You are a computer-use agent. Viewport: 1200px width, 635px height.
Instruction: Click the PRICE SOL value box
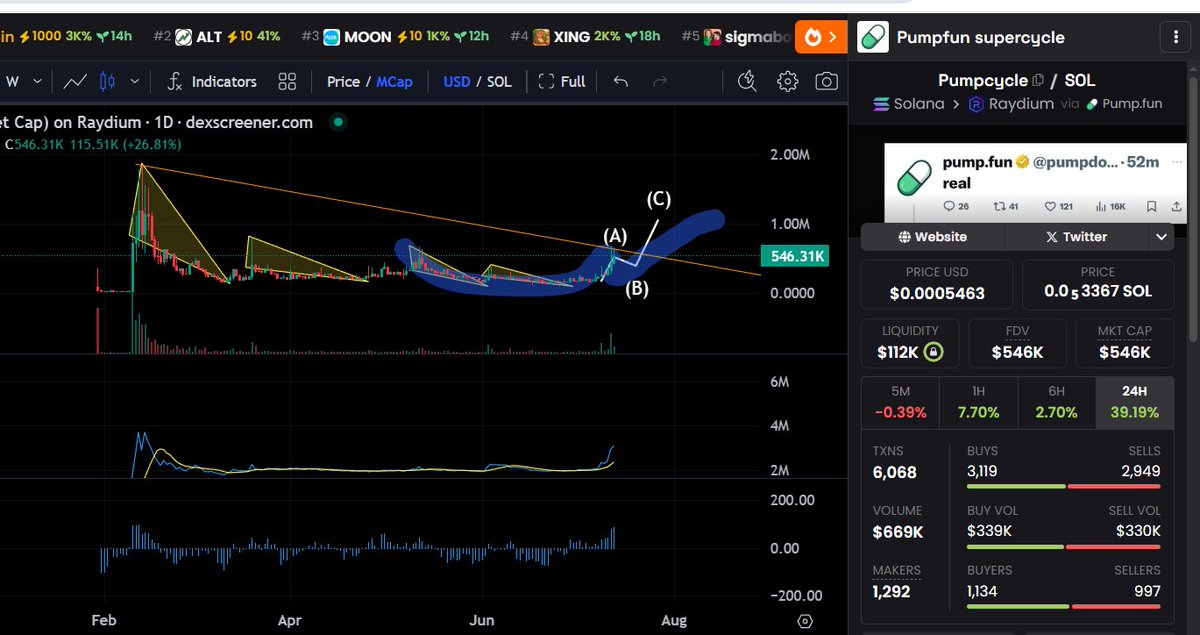(1097, 284)
